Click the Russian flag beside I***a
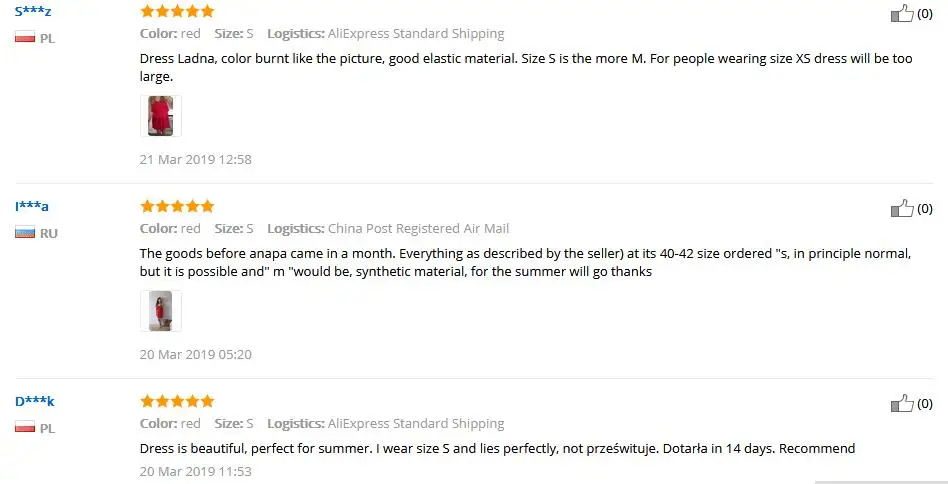Image resolution: width=948 pixels, height=484 pixels. pos(25,233)
